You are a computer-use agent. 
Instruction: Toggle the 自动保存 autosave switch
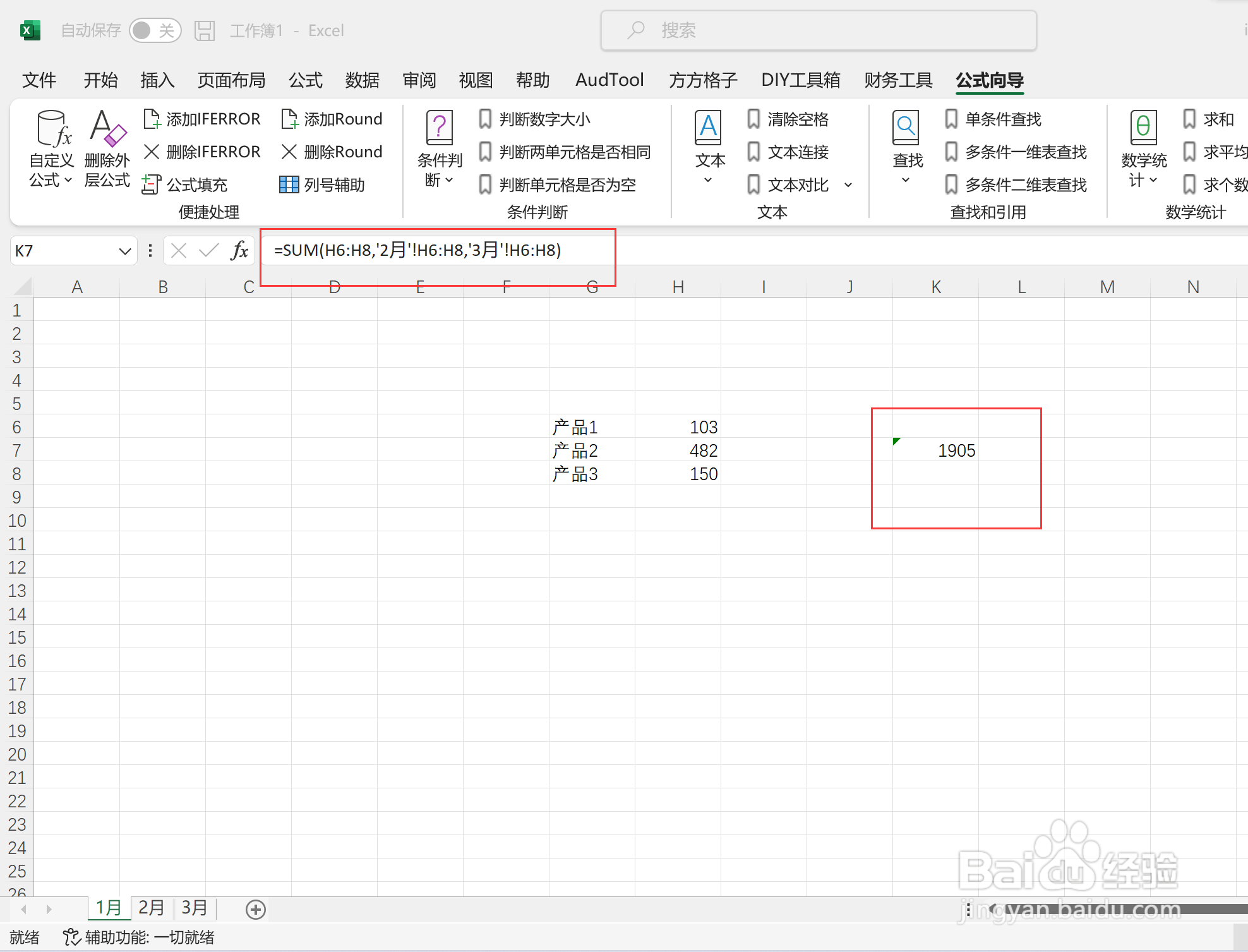tap(155, 30)
